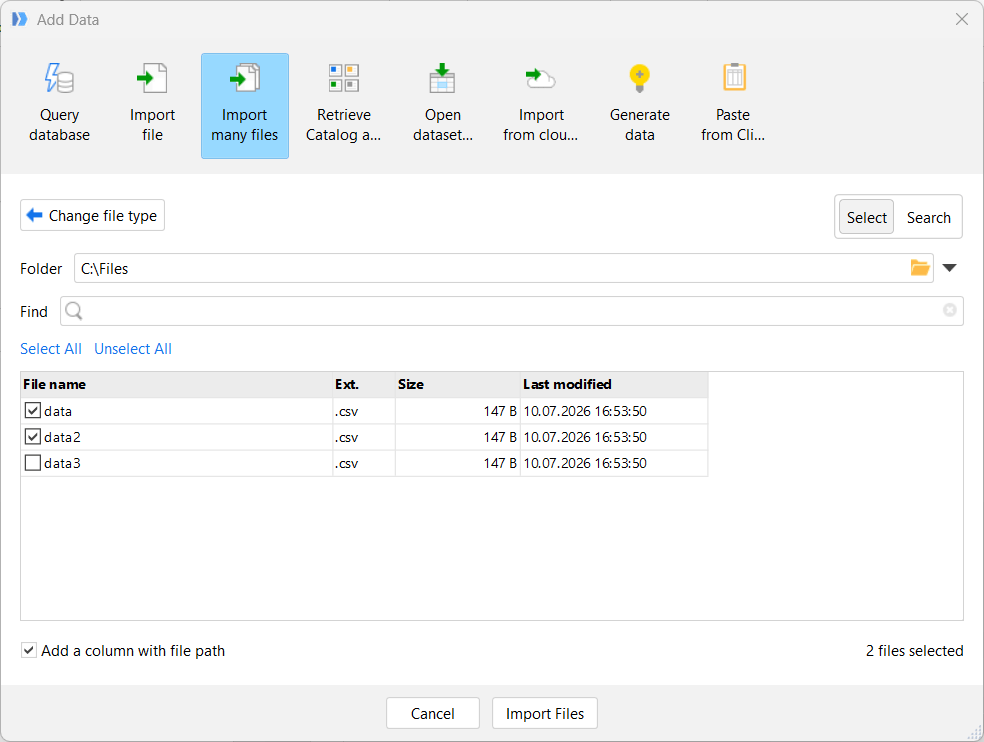Screen dimensions: 984x742
Task: Uncheck the data file checkbox
Action: click(33, 411)
